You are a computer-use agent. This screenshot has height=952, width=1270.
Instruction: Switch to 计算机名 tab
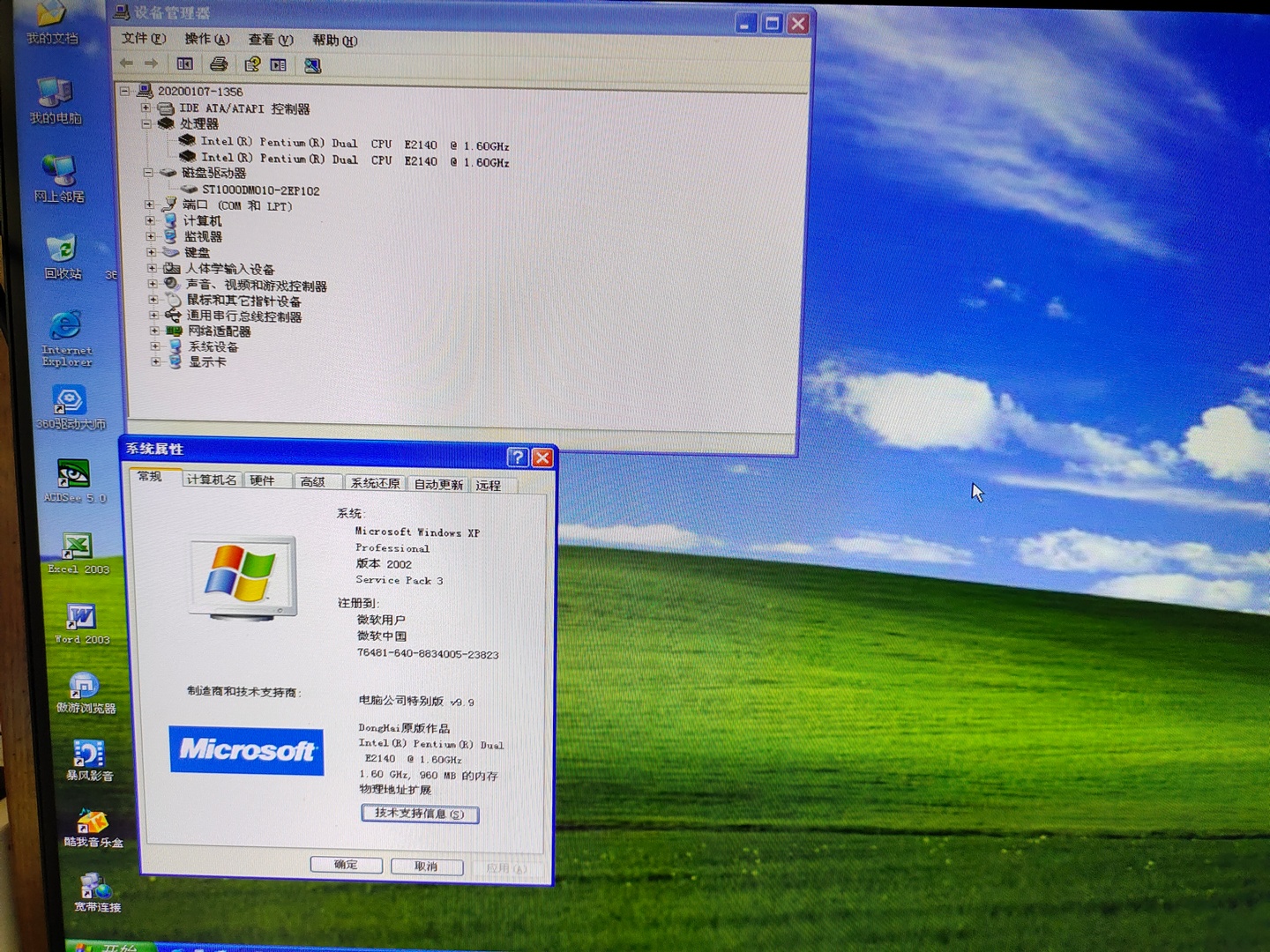(212, 480)
